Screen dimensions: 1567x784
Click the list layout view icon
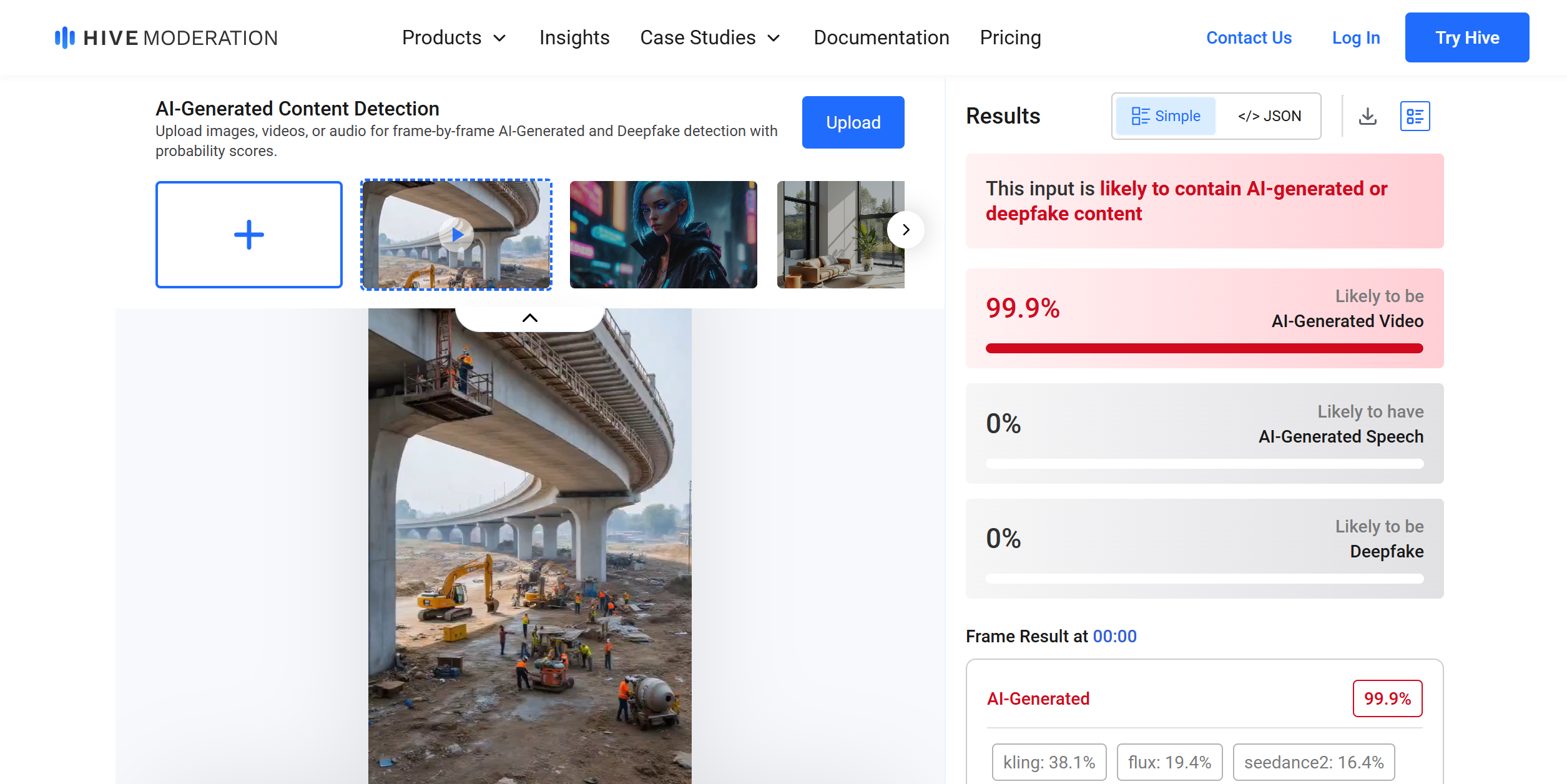click(1415, 116)
